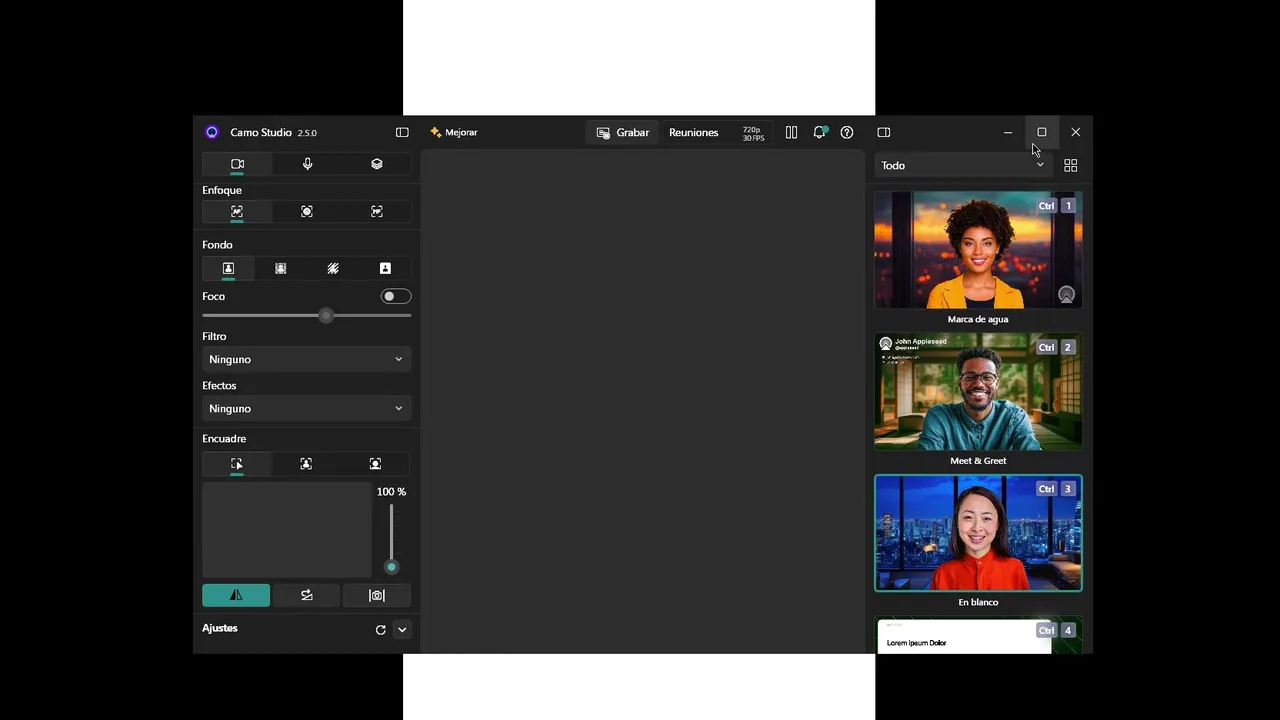Viewport: 1280px width, 720px height.
Task: Click the pause video icon
Action: [791, 132]
